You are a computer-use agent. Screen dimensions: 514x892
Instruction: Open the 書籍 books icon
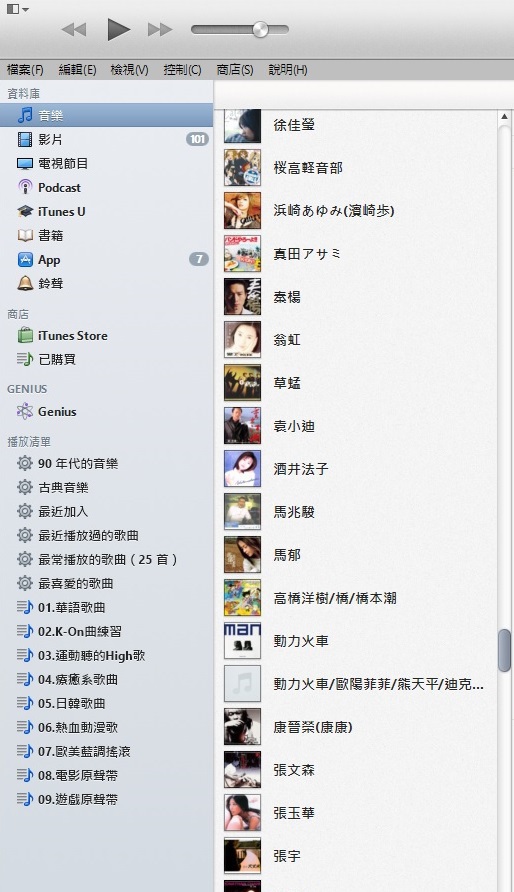pos(25,236)
